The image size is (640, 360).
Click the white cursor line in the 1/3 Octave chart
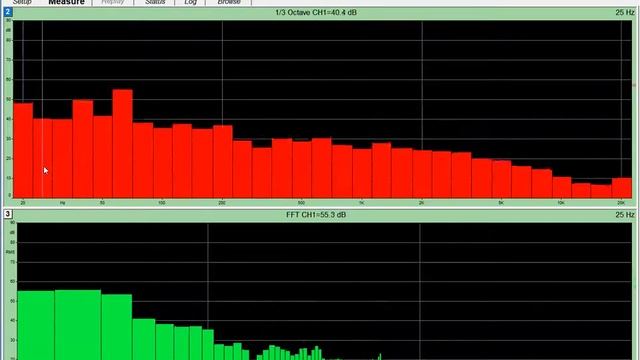tap(42, 109)
